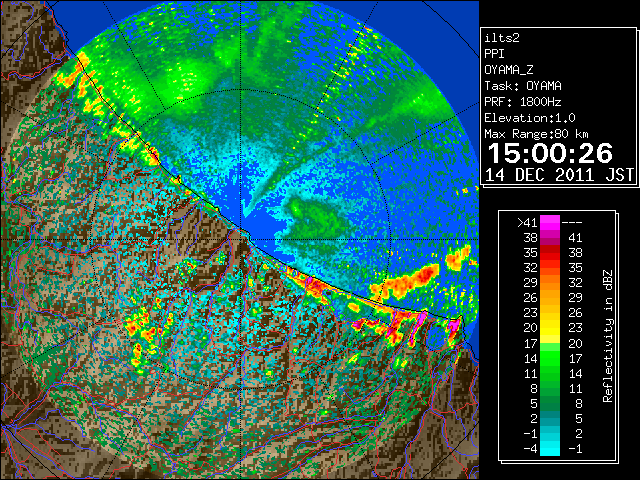Click the '-4' legend label
Screen dimensions: 640x480
click(x=530, y=448)
